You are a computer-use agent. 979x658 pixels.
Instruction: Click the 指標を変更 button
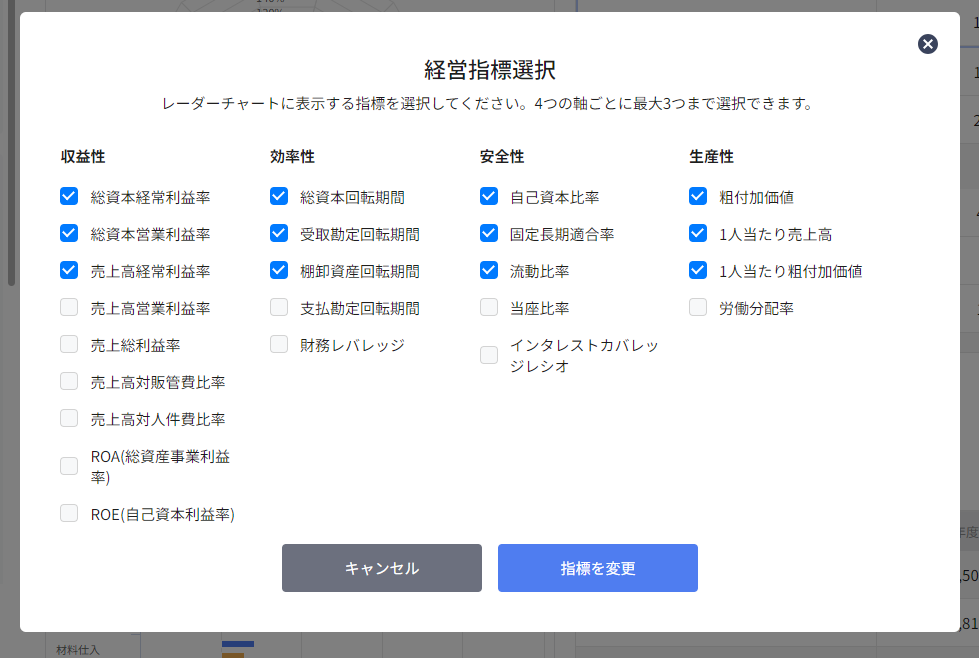[x=597, y=568]
